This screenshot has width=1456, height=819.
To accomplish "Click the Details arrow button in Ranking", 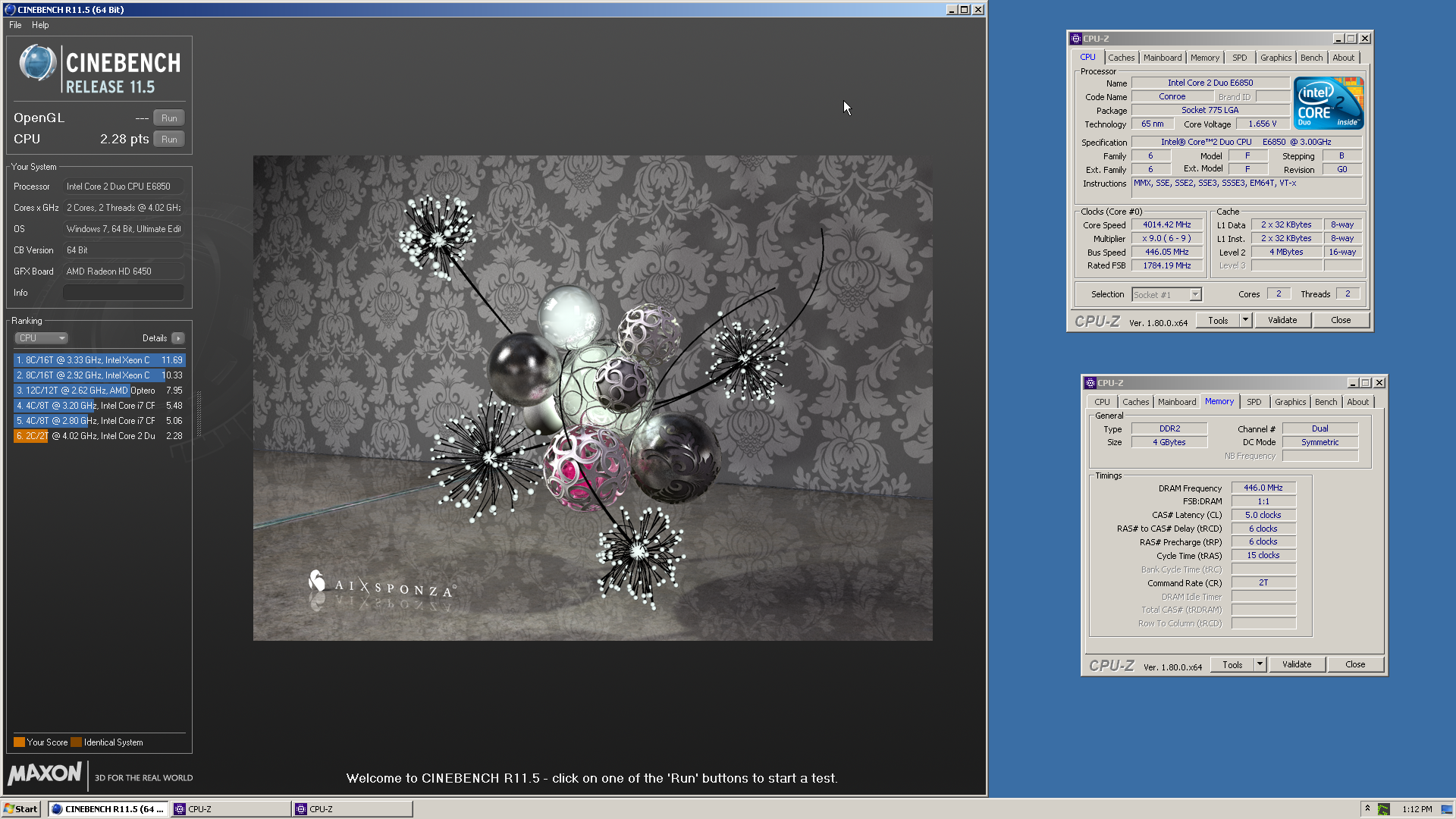I will coord(177,338).
